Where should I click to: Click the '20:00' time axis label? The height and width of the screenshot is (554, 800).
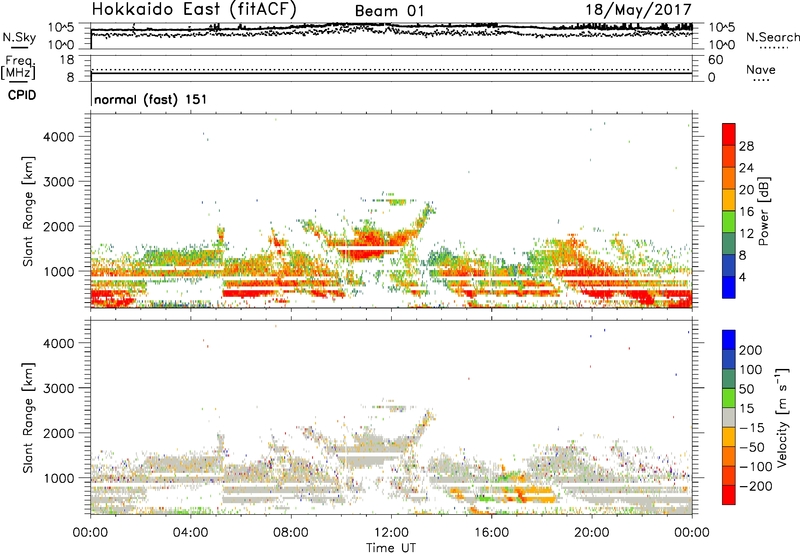click(x=591, y=533)
